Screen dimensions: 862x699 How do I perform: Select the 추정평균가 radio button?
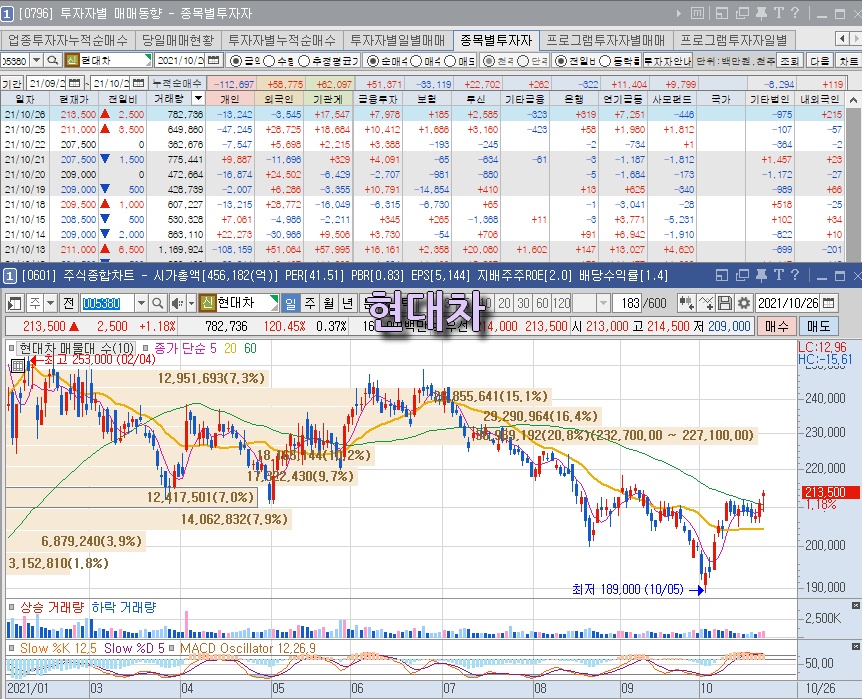pos(304,61)
